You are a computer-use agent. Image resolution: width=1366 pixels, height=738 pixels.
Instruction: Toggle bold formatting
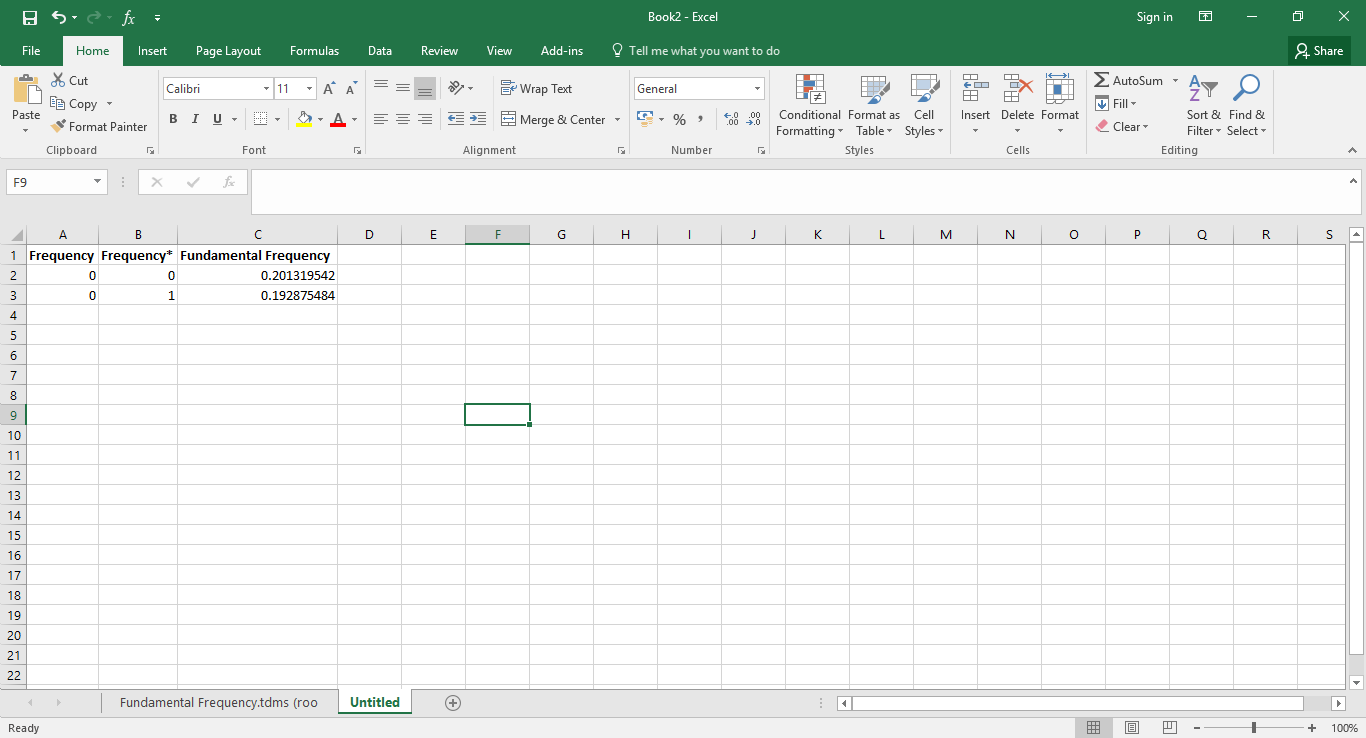pos(173,119)
